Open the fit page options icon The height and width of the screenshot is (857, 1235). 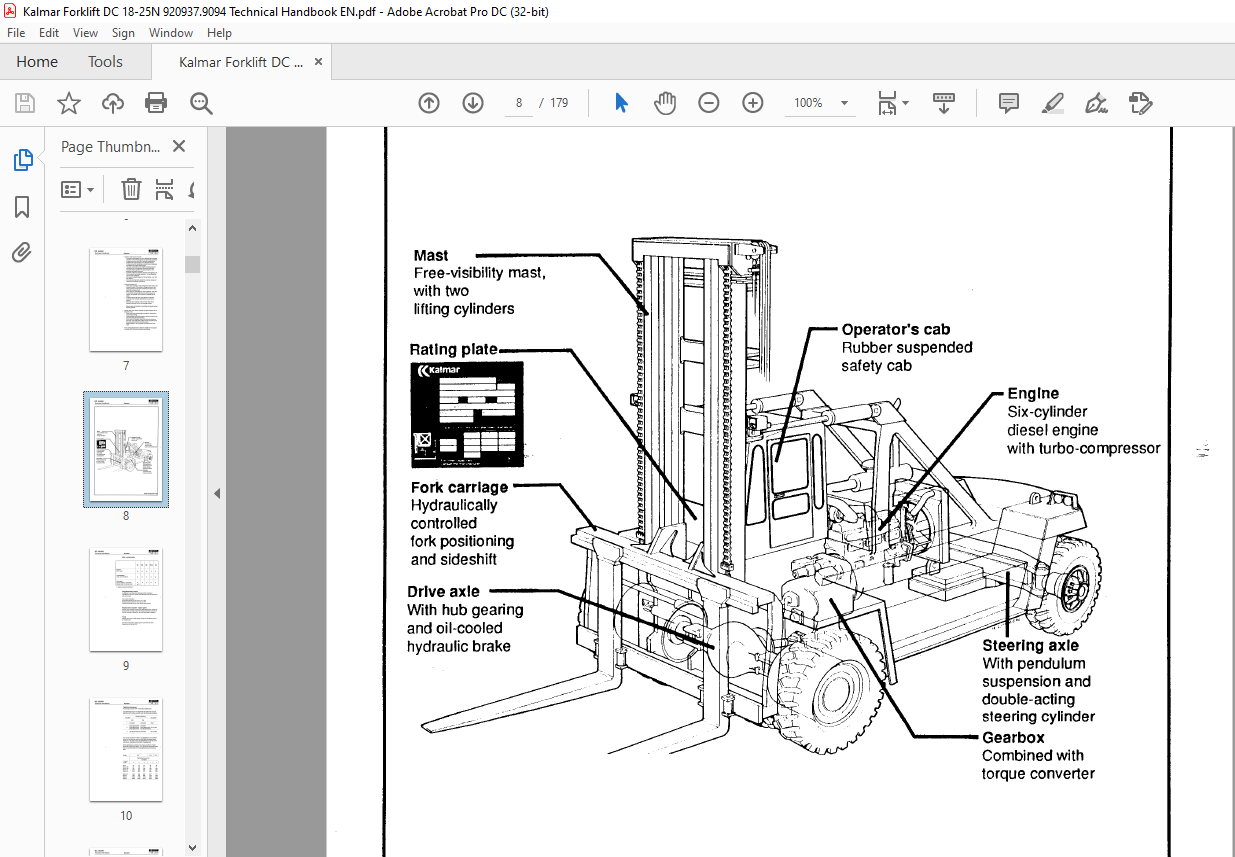point(892,103)
